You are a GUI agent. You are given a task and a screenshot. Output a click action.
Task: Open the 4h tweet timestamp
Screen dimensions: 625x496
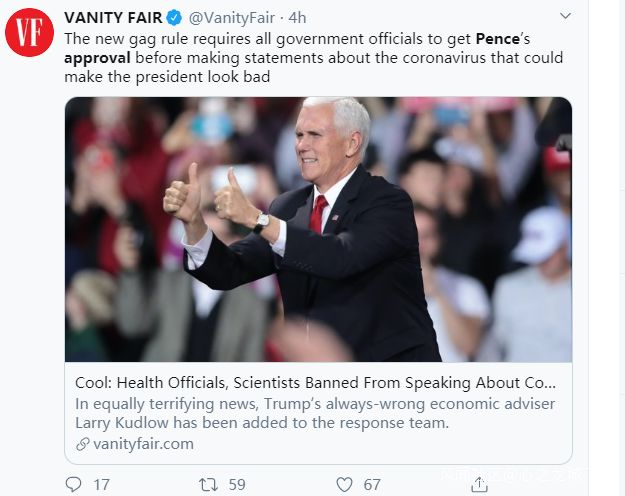coord(298,17)
